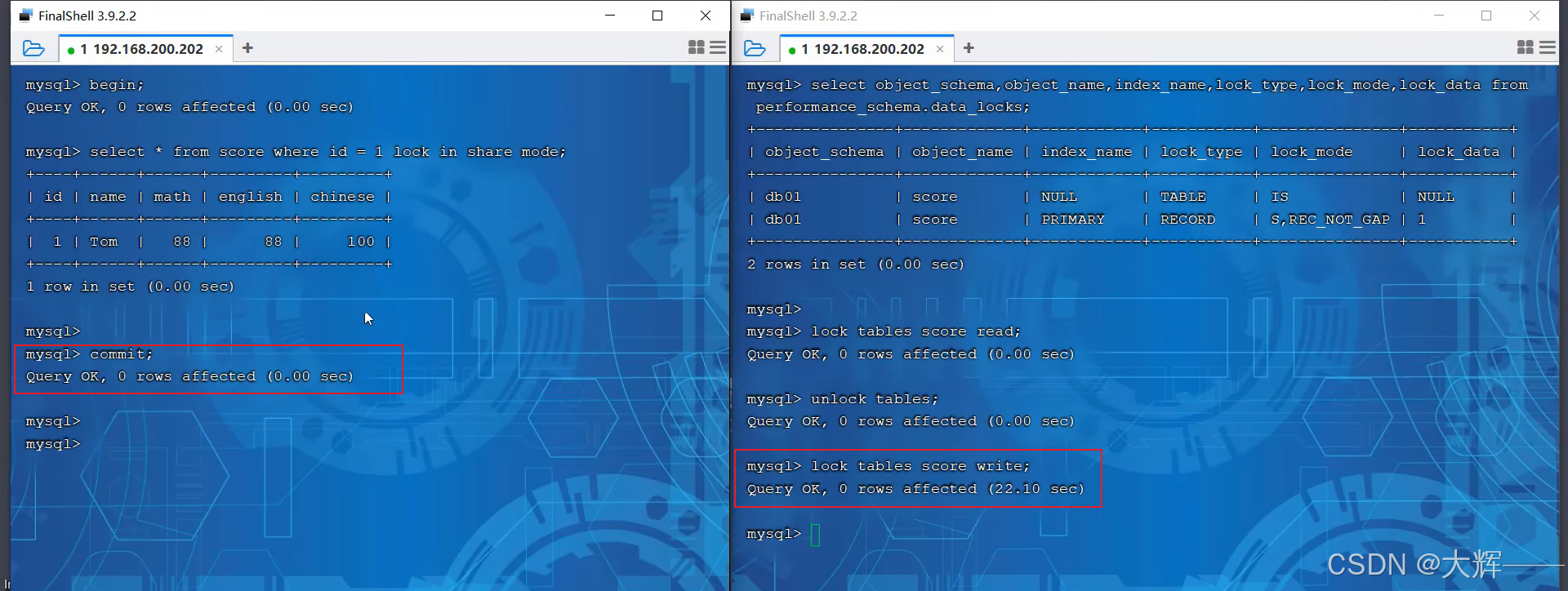Open hamburger menu in left window
This screenshot has height=591, width=1568.
coord(718,47)
